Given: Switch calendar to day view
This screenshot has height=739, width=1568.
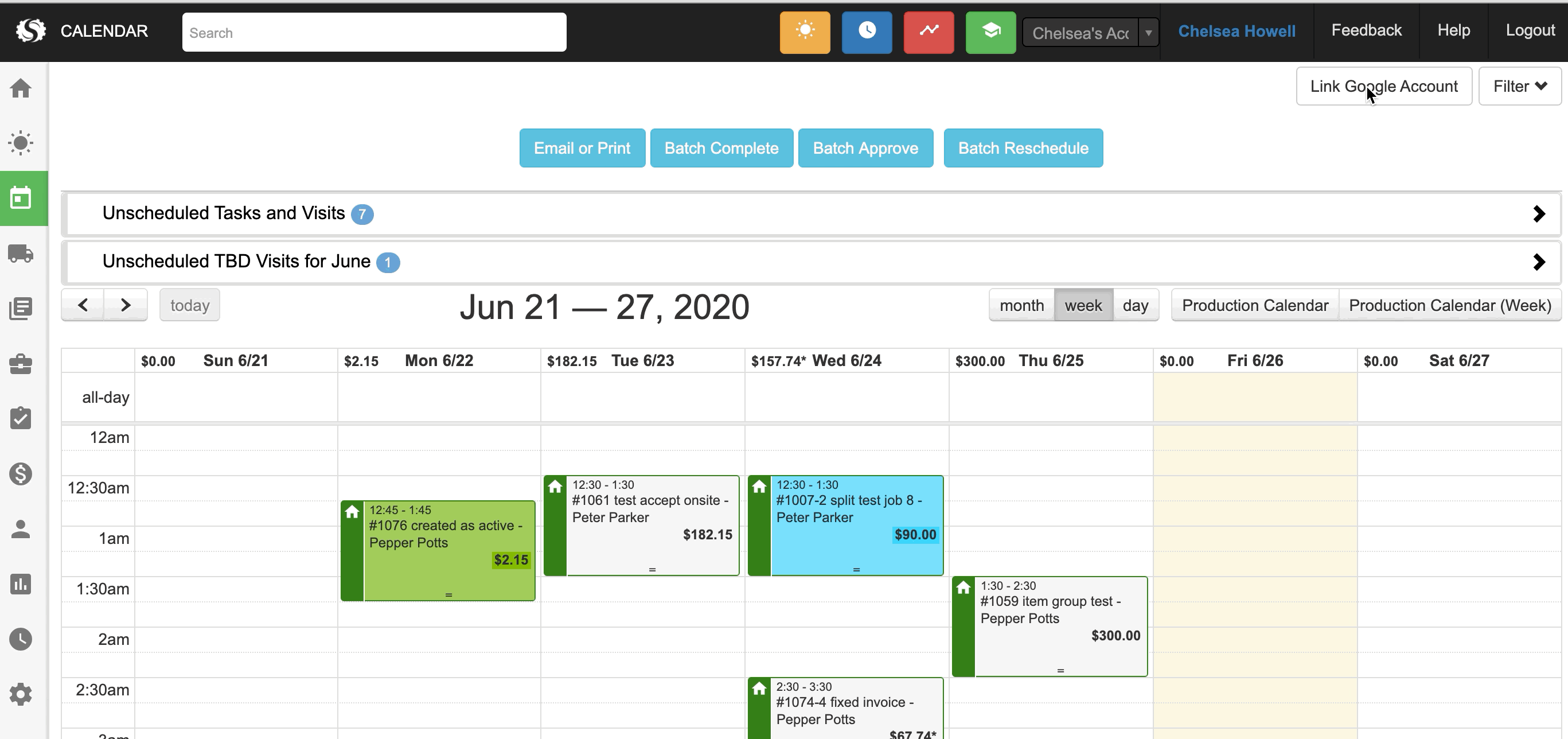Looking at the screenshot, I should (1135, 305).
